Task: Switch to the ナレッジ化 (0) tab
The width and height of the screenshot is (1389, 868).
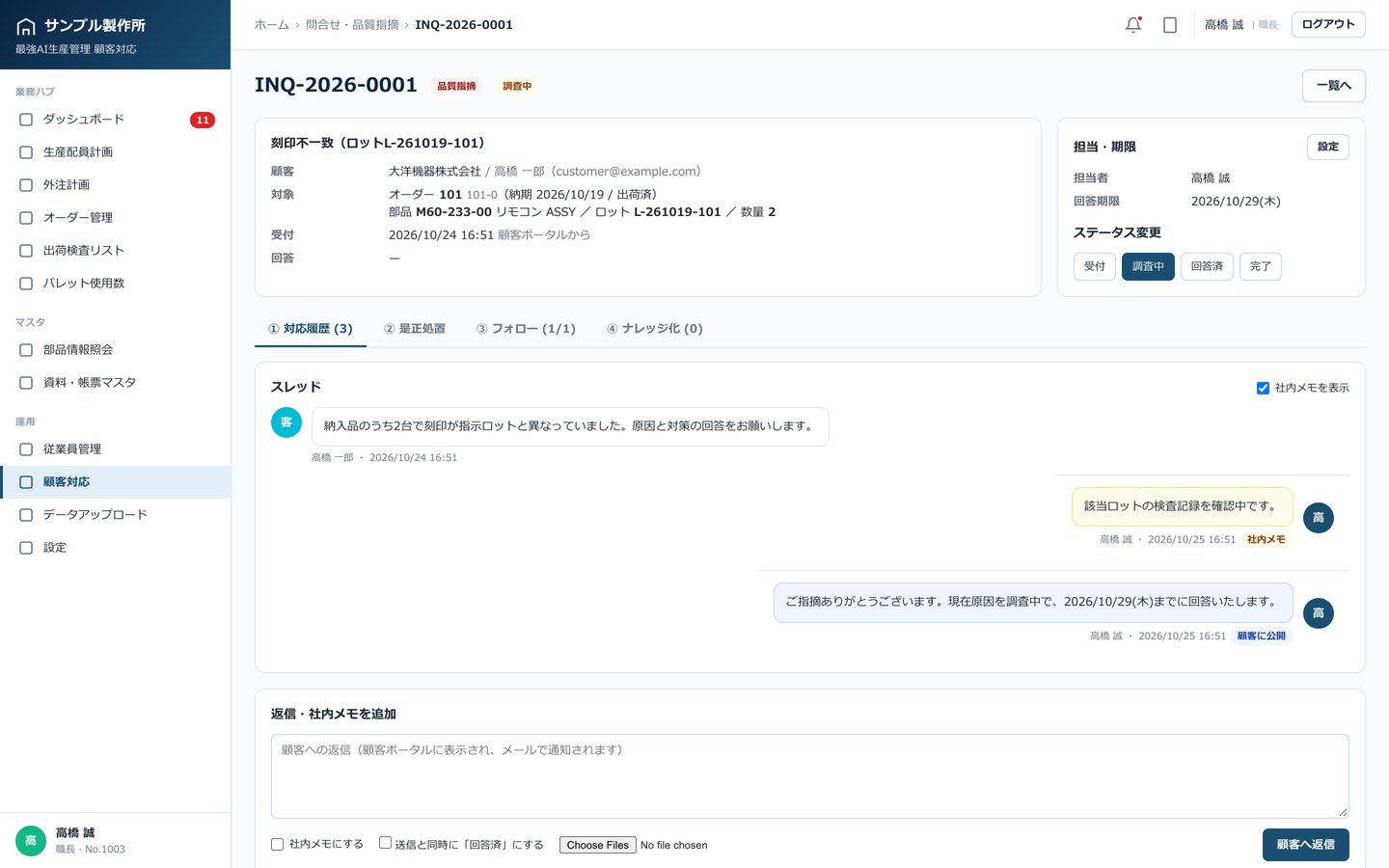Action: tap(655, 329)
